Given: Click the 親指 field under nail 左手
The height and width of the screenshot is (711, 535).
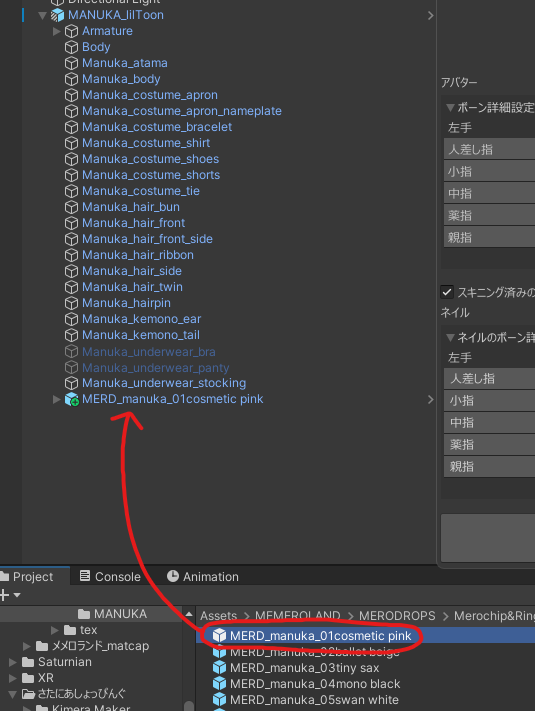Looking at the screenshot, I should point(489,466).
